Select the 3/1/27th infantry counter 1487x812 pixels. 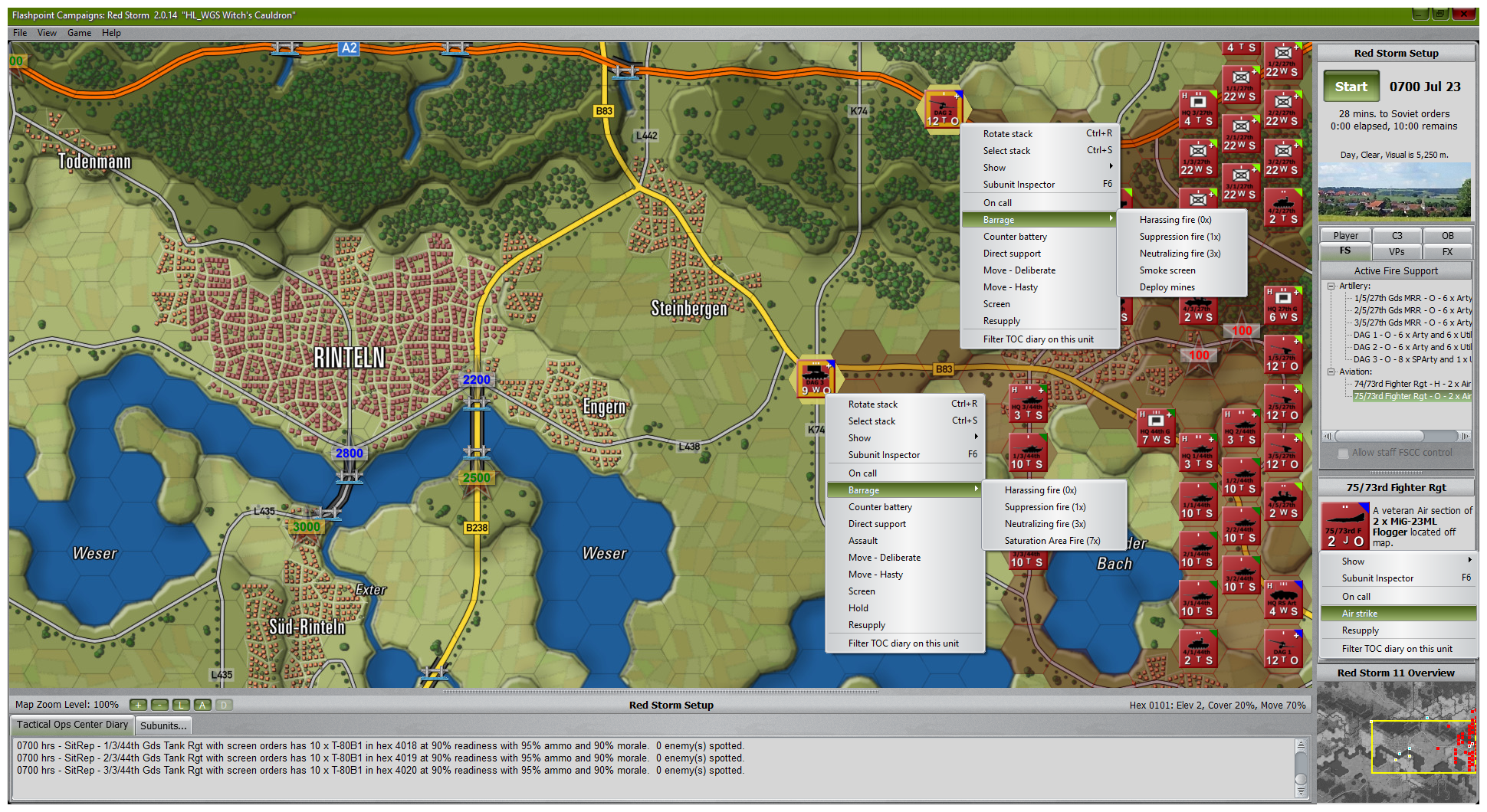pyautogui.click(x=1241, y=182)
